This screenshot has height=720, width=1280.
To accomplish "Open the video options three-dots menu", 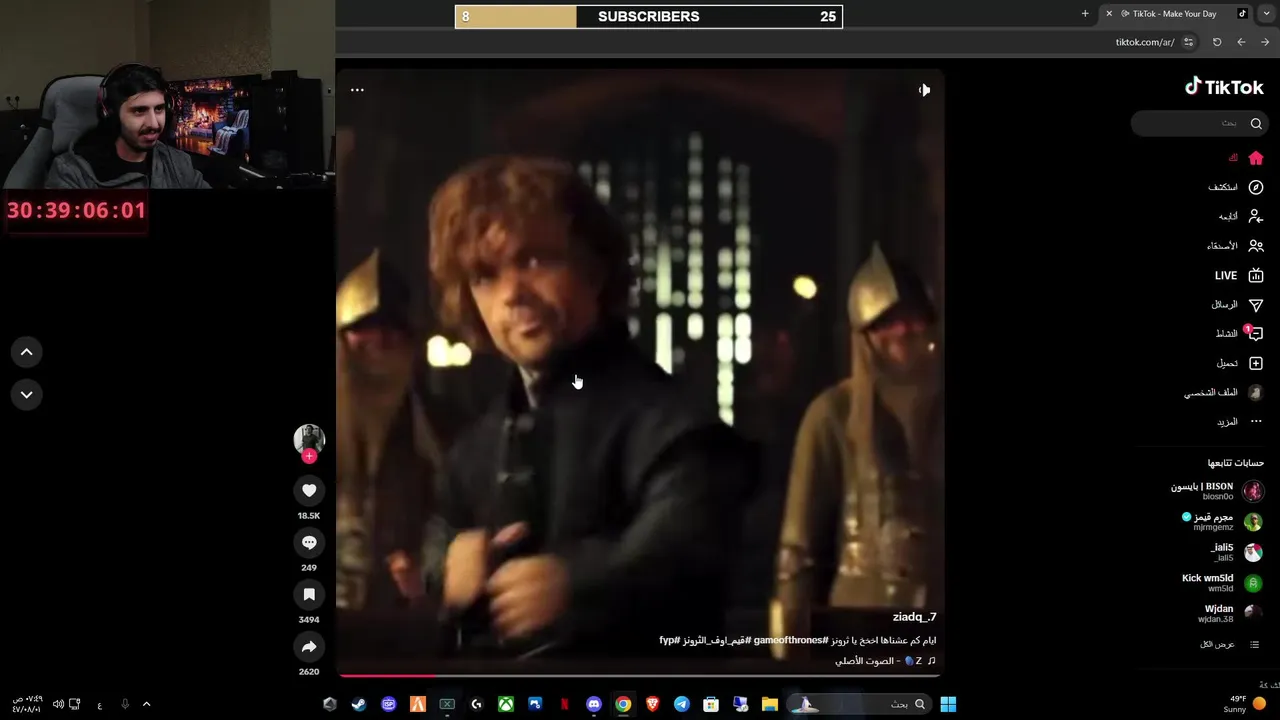I will 357,90.
